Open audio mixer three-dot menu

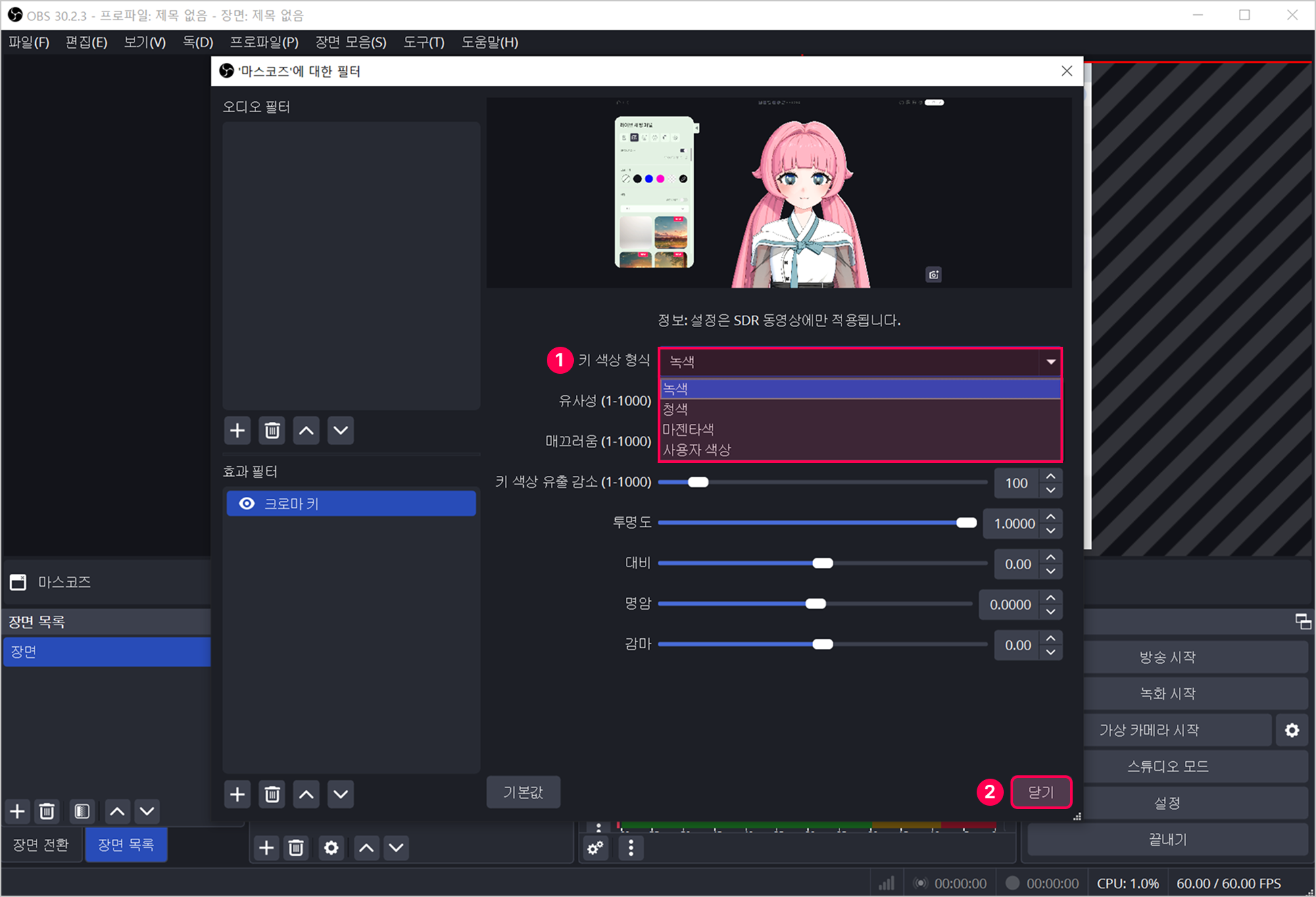(631, 848)
